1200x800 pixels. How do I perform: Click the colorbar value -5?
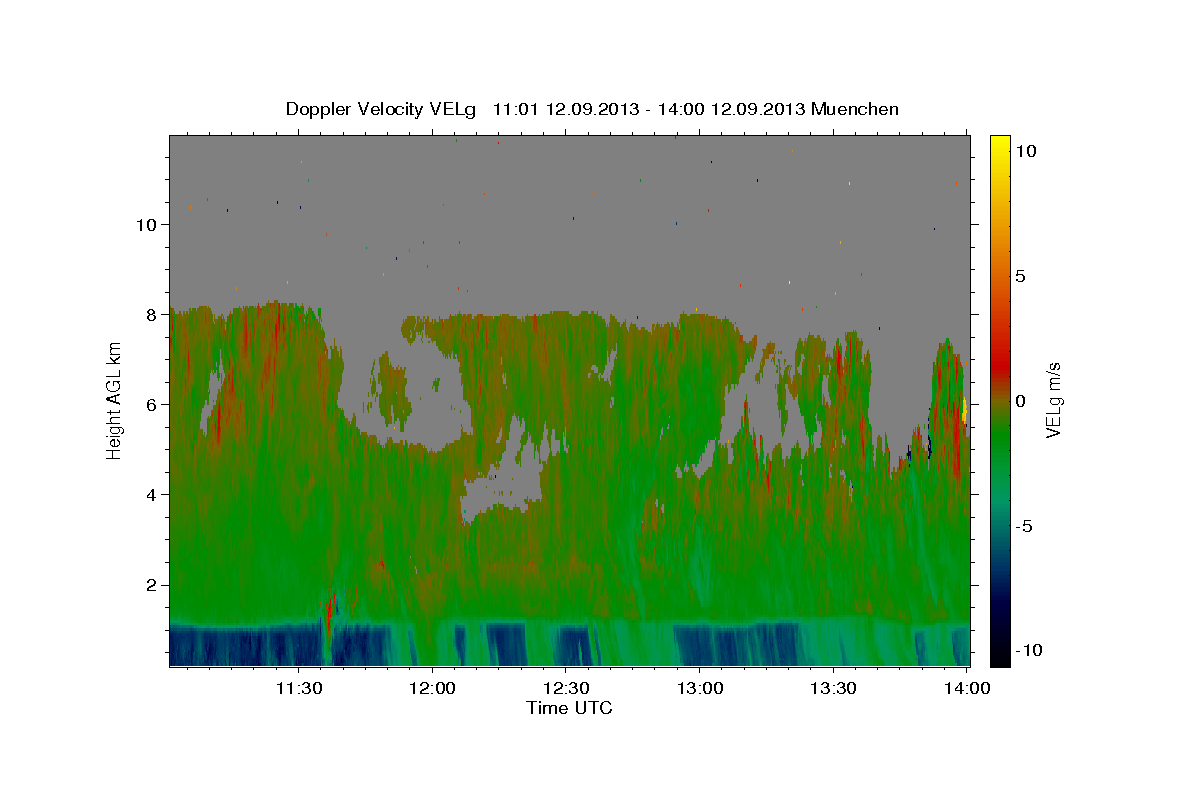pos(1026,526)
